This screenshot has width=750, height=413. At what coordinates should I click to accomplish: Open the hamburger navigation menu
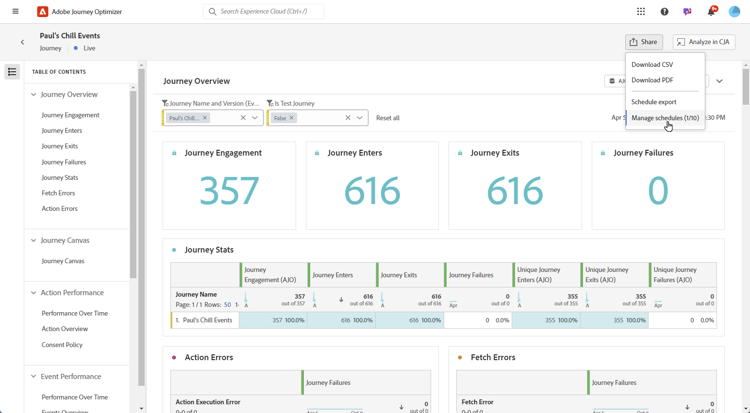pos(15,11)
